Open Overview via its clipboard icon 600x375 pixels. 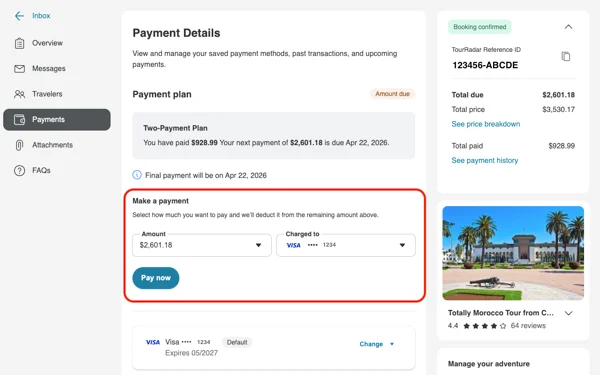coord(20,43)
